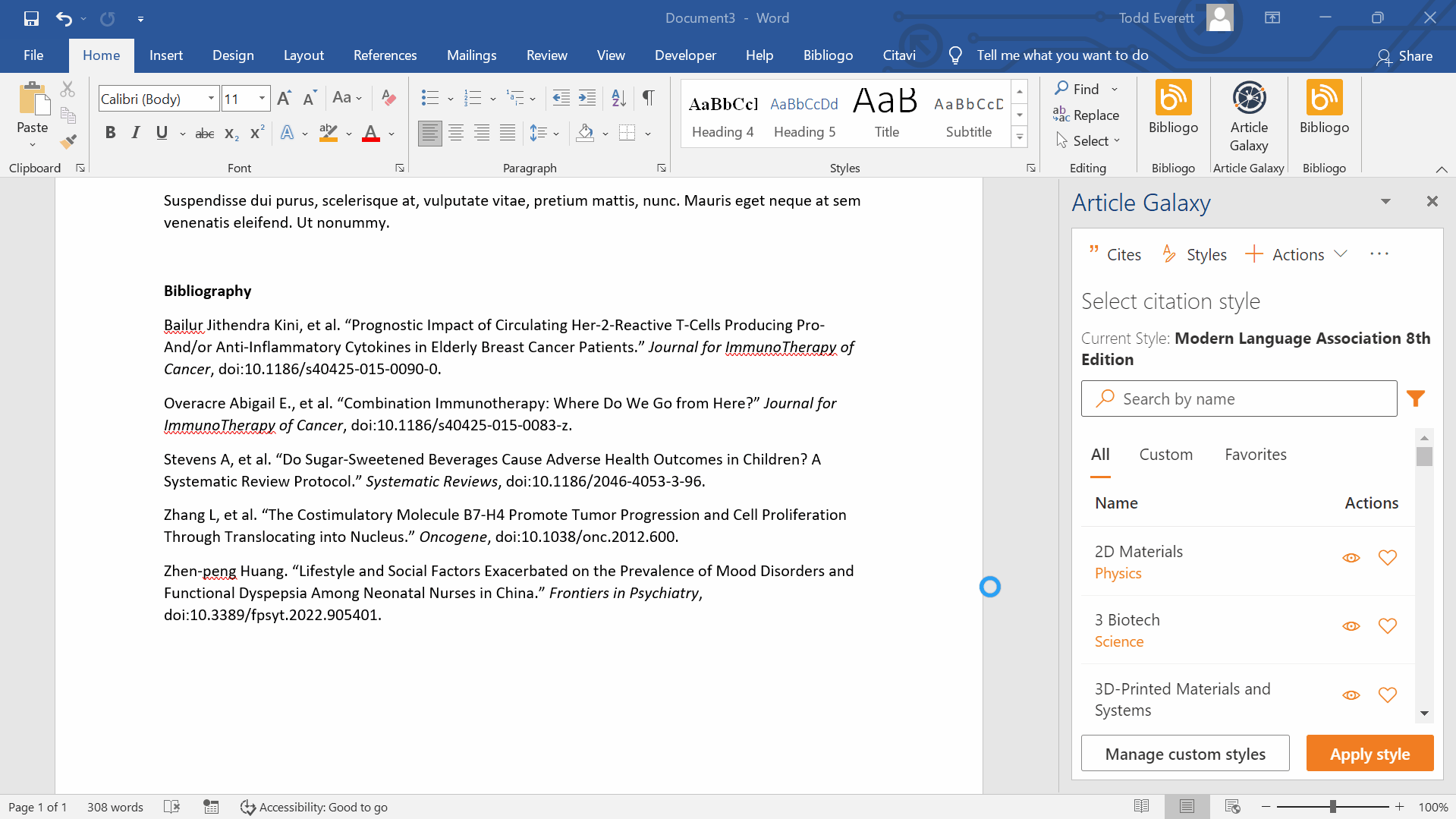This screenshot has width=1456, height=819.
Task: Favorite the 3 Biotech style heart
Action: click(1388, 626)
